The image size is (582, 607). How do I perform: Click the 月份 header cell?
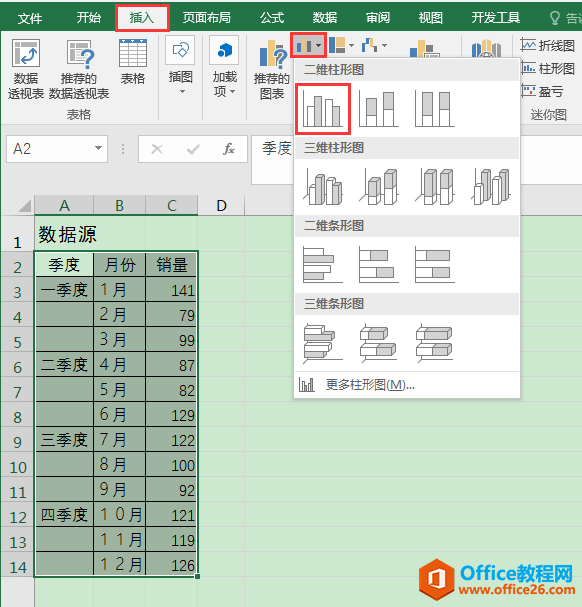(x=120, y=264)
